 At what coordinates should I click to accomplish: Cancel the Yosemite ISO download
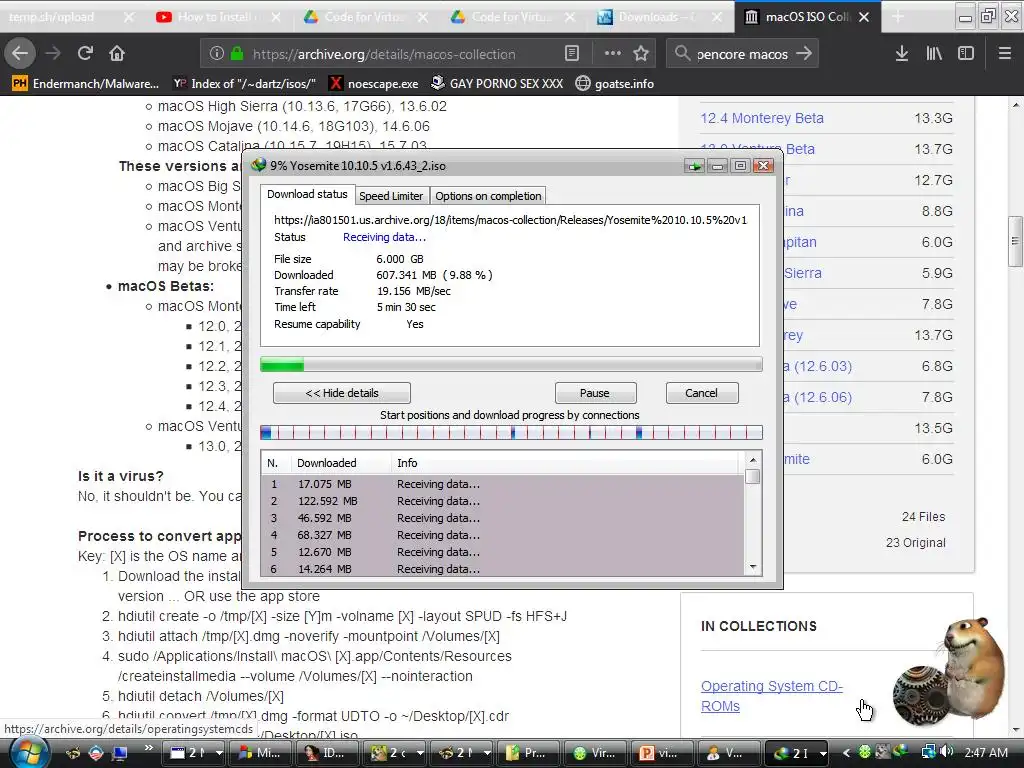[701, 393]
